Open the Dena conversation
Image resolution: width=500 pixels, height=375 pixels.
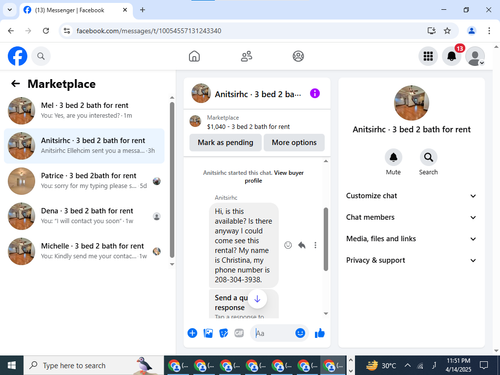coord(84,216)
